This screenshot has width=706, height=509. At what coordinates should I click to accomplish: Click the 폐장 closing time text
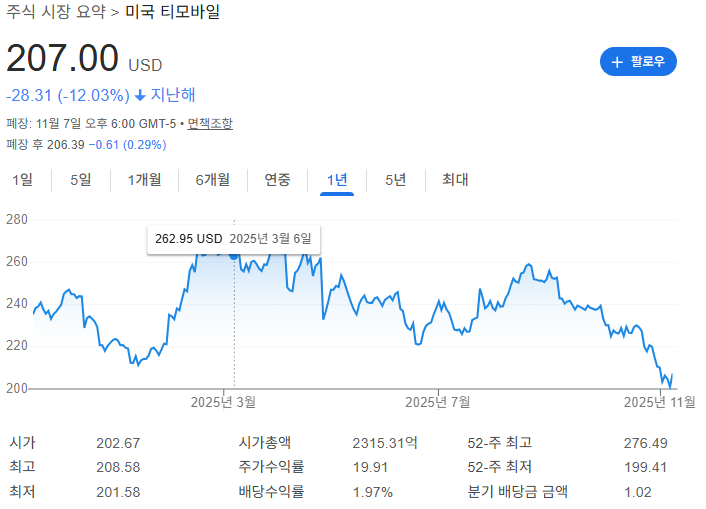tap(91, 123)
